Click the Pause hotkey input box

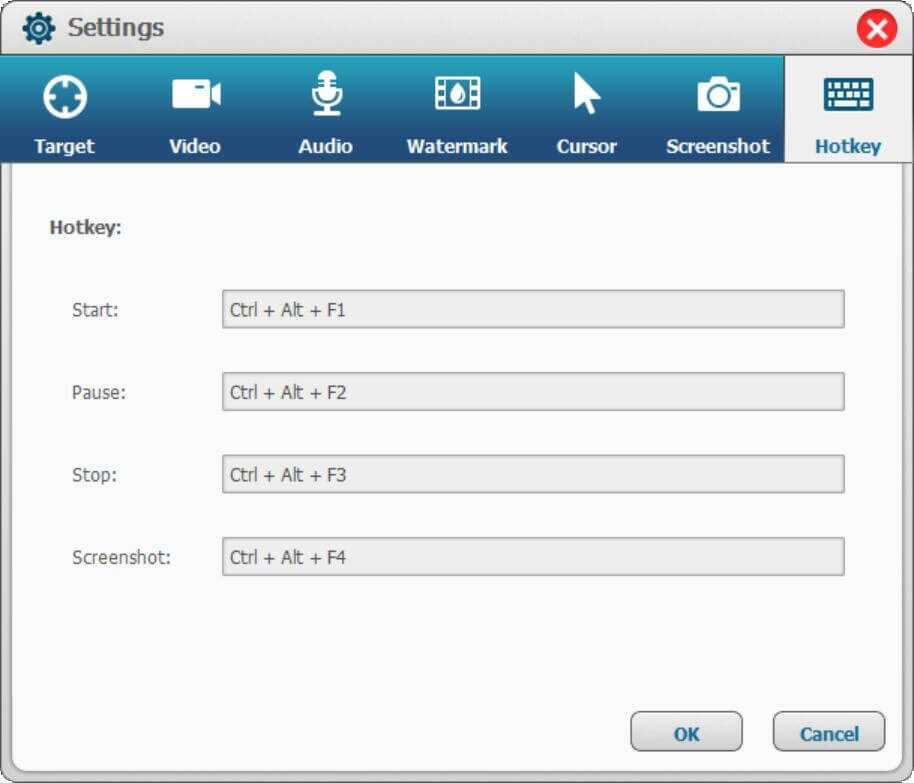pos(532,392)
